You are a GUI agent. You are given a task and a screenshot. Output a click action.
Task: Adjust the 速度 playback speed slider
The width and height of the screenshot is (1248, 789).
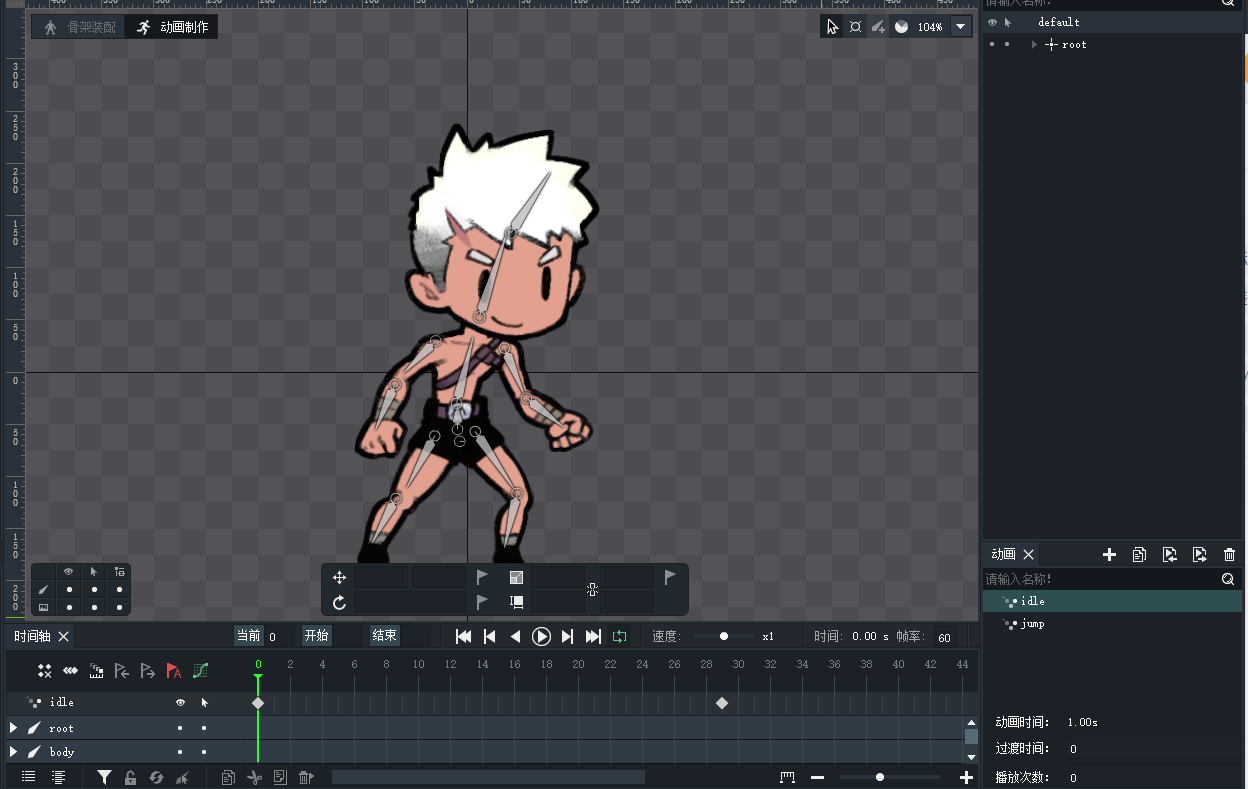(x=724, y=636)
